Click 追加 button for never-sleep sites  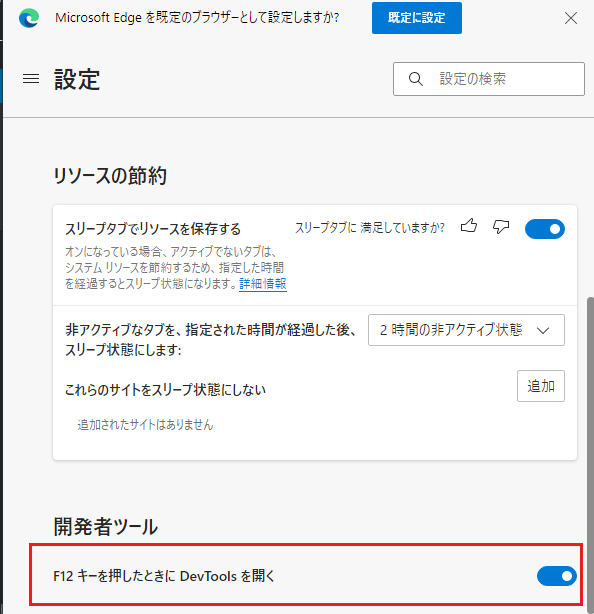[540, 386]
